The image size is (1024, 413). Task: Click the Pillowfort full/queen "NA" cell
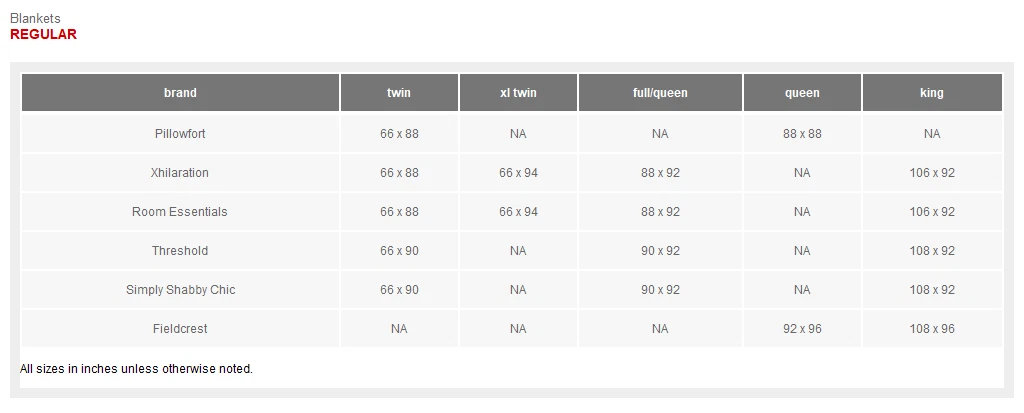click(x=660, y=134)
